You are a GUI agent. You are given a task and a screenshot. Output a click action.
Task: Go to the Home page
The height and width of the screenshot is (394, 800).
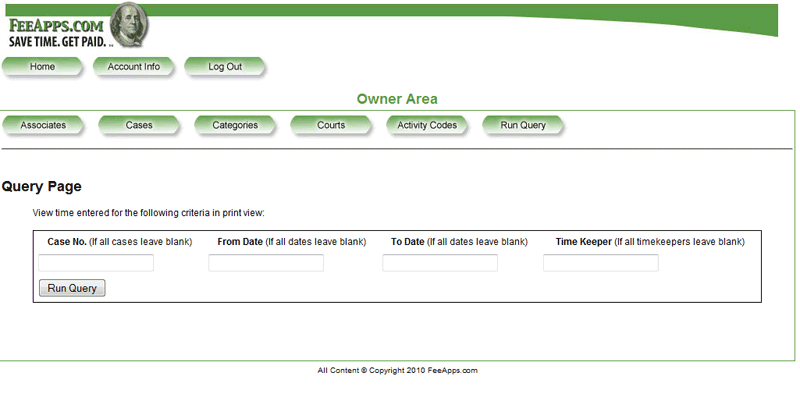(42, 67)
